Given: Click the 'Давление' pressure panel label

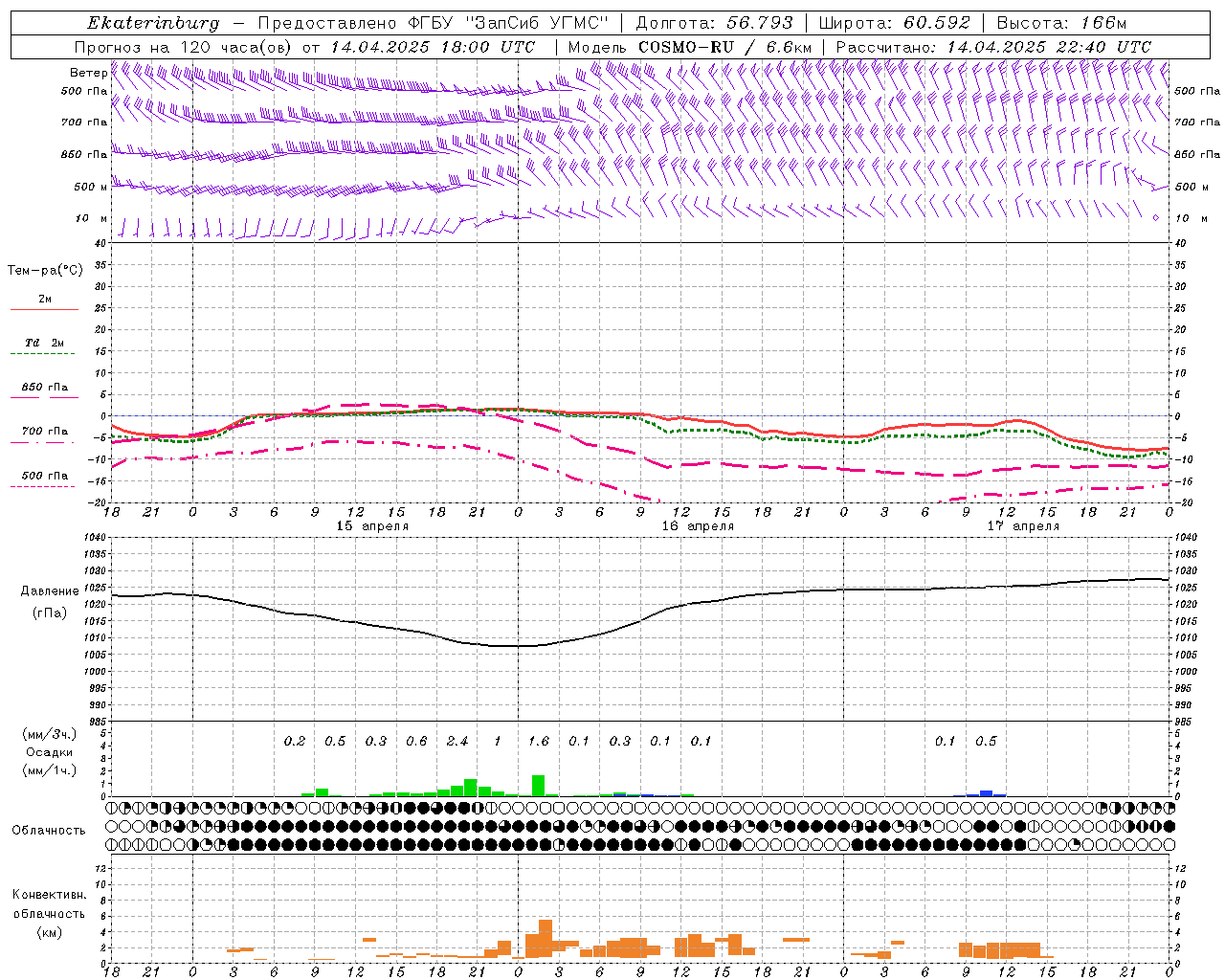Looking at the screenshot, I should tap(50, 591).
